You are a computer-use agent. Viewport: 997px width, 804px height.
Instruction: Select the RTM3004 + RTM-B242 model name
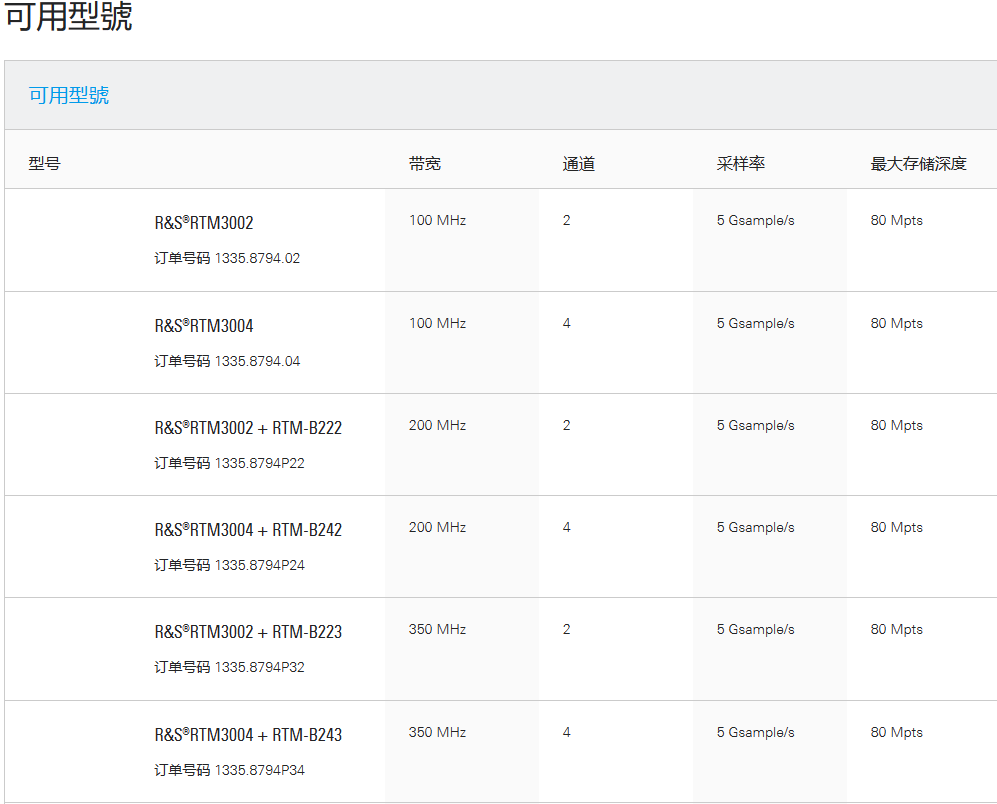[248, 530]
